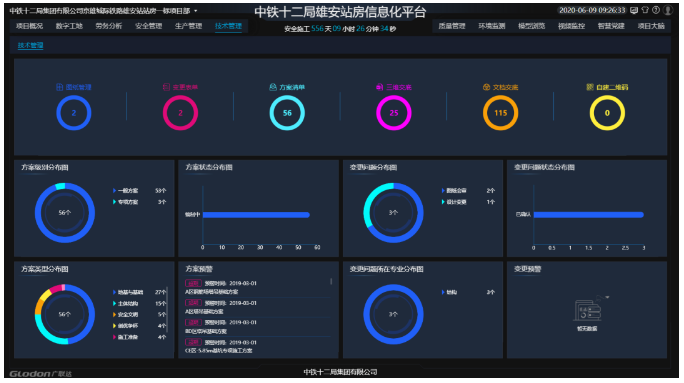Image resolution: width=684 pixels, height=383 pixels.
Task: Open the help question-mark icon
Action: (x=656, y=10)
